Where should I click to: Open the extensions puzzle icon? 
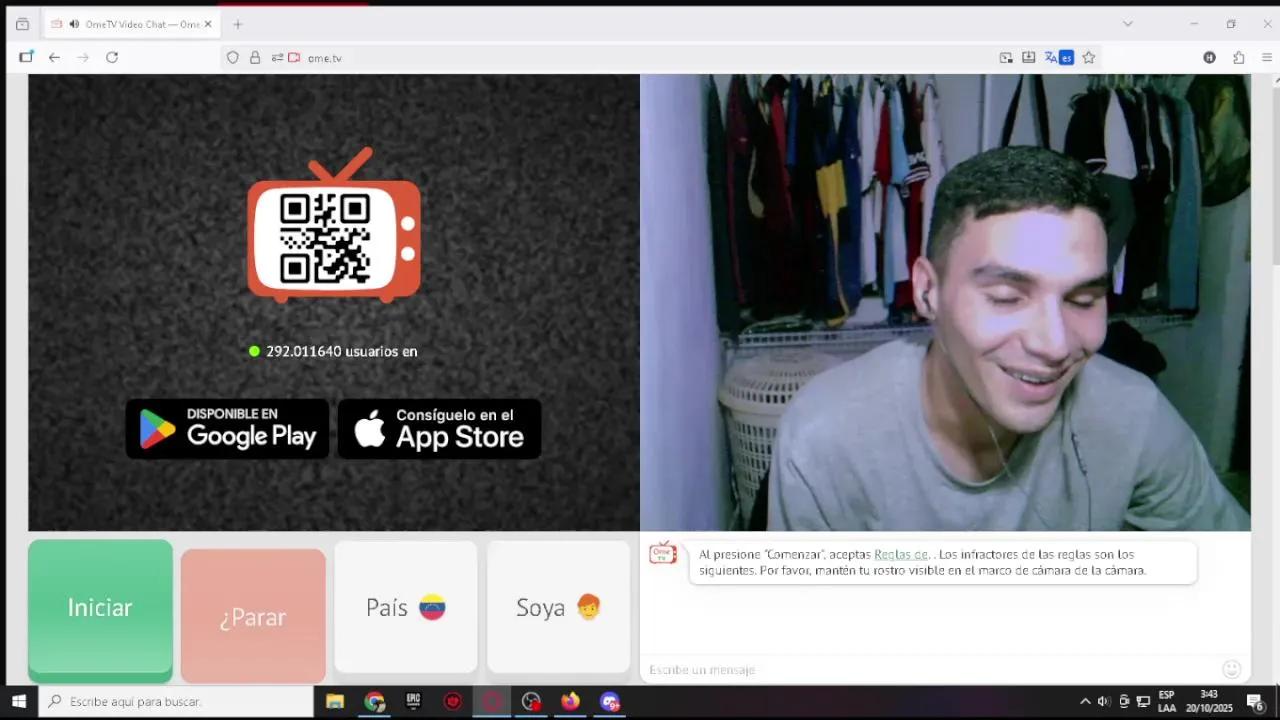click(x=1239, y=58)
